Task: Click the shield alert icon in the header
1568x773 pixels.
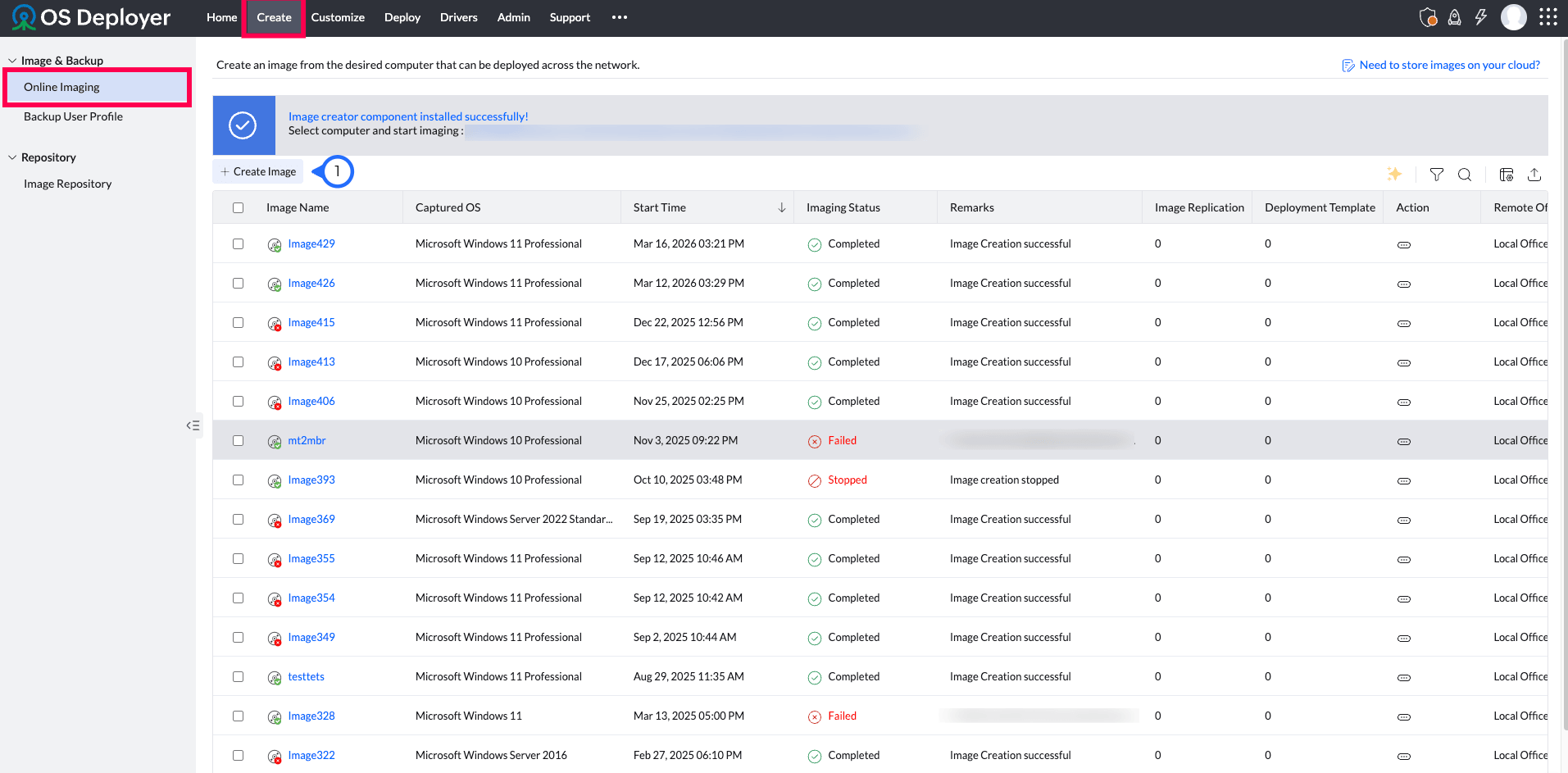Action: point(1428,17)
